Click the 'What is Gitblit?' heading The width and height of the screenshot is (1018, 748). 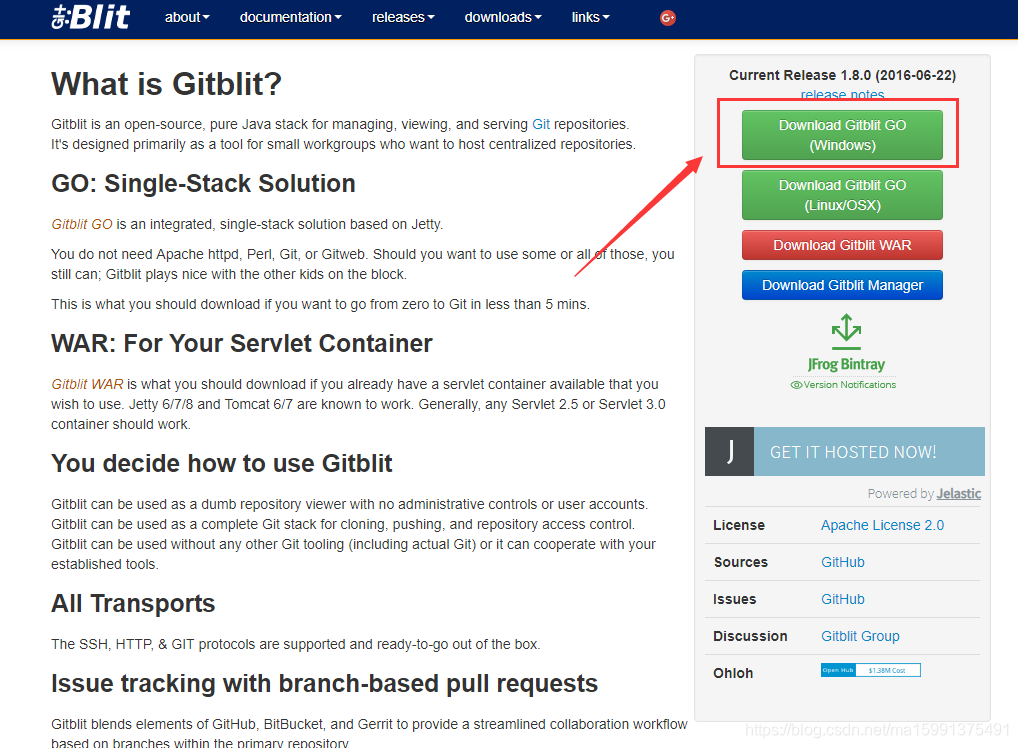pos(166,84)
